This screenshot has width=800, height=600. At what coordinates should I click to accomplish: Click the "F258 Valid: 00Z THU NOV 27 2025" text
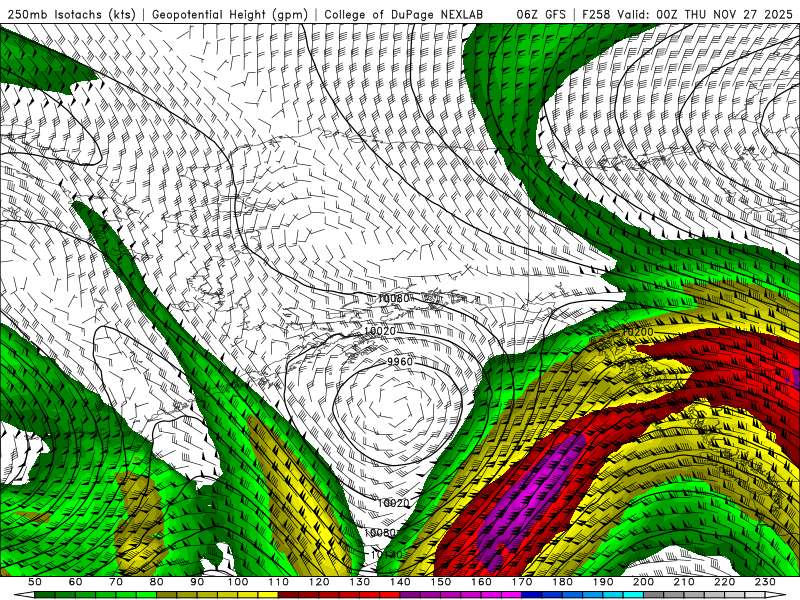(x=687, y=14)
